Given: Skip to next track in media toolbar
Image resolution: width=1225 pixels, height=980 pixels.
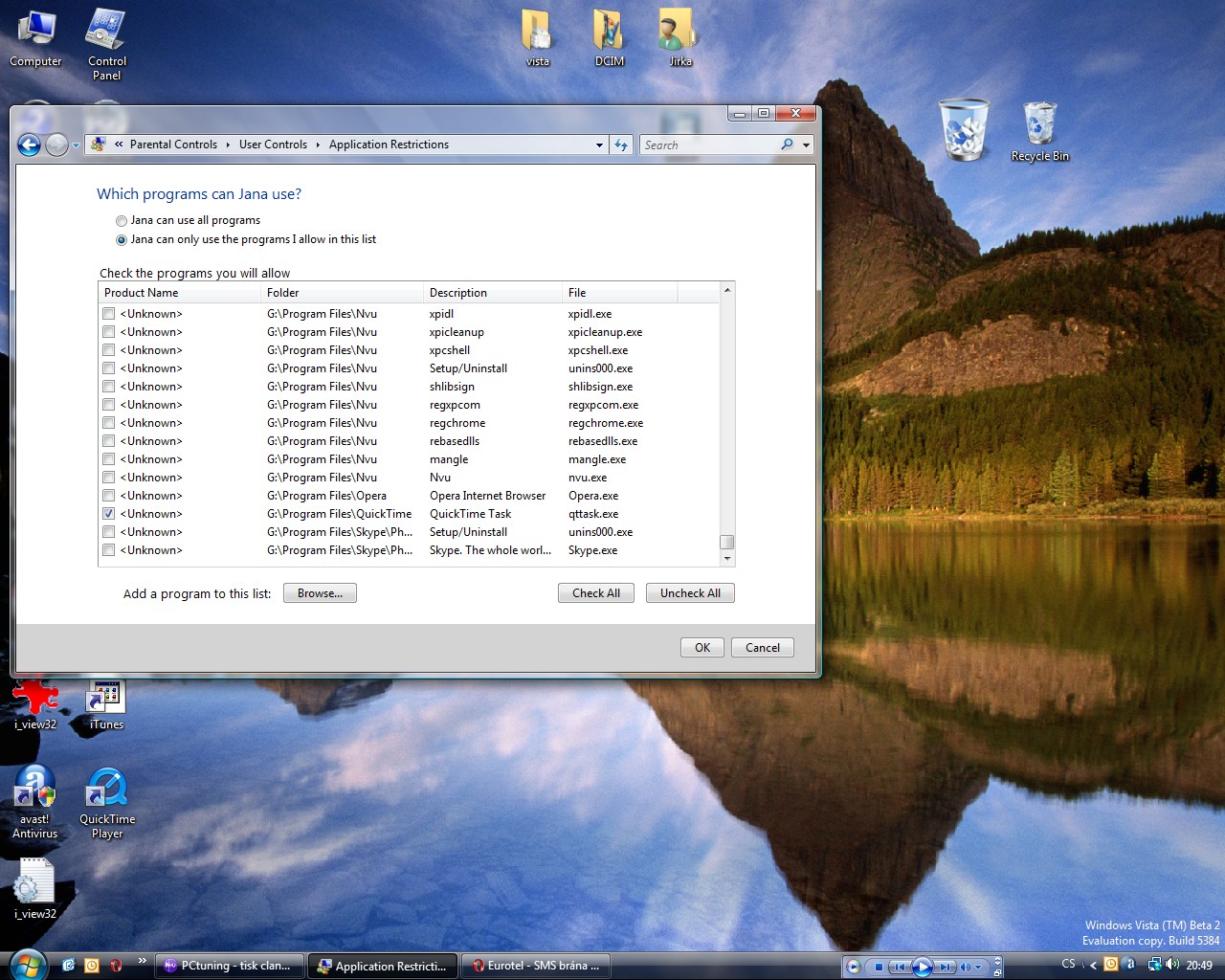Looking at the screenshot, I should pos(946,967).
